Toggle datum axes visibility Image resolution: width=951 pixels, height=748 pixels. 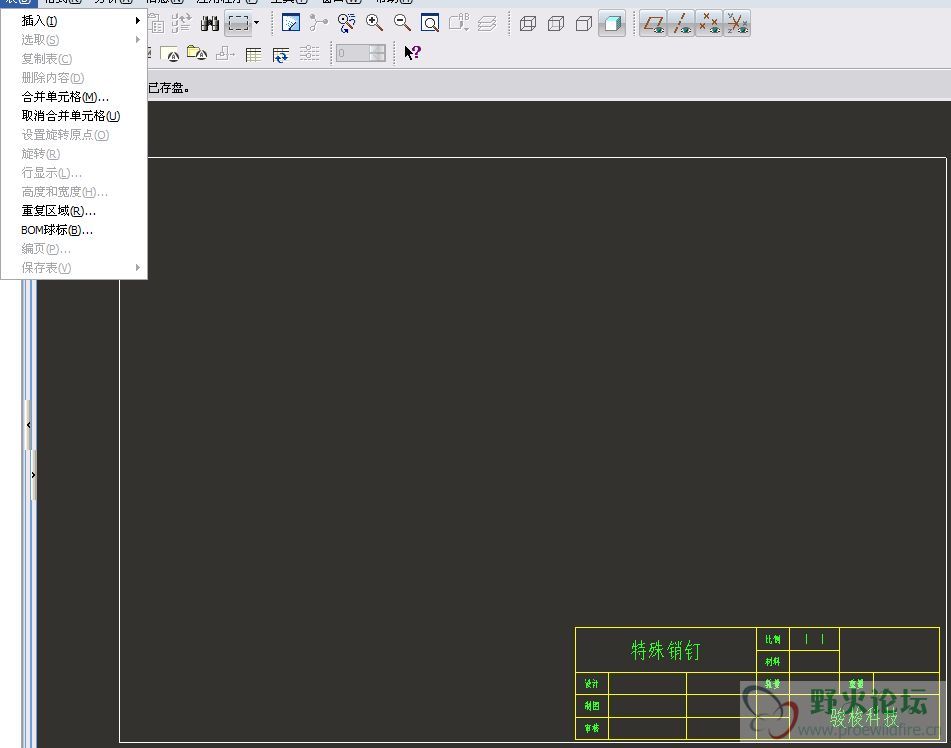[x=681, y=24]
